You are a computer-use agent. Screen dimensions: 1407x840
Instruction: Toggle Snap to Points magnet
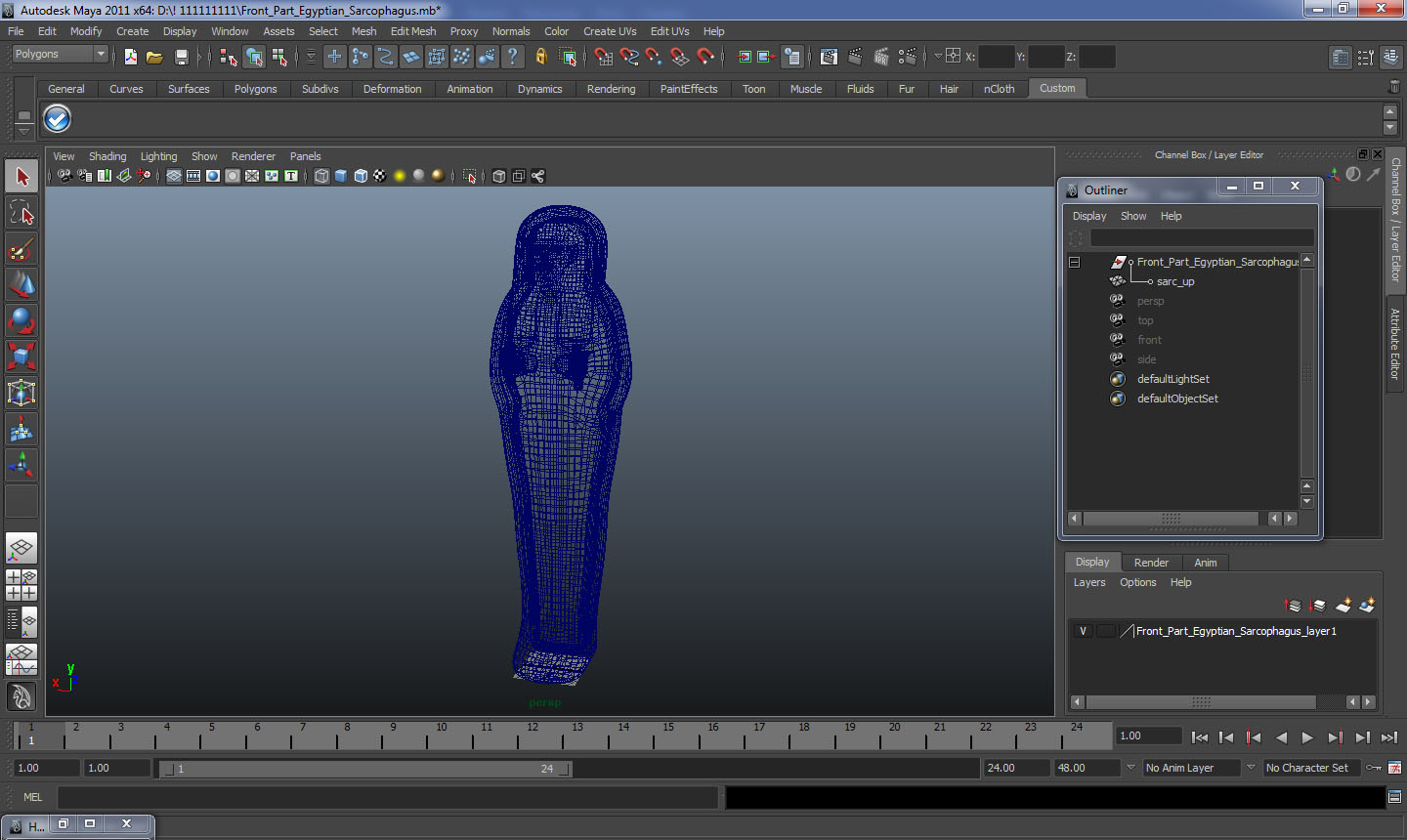(654, 57)
